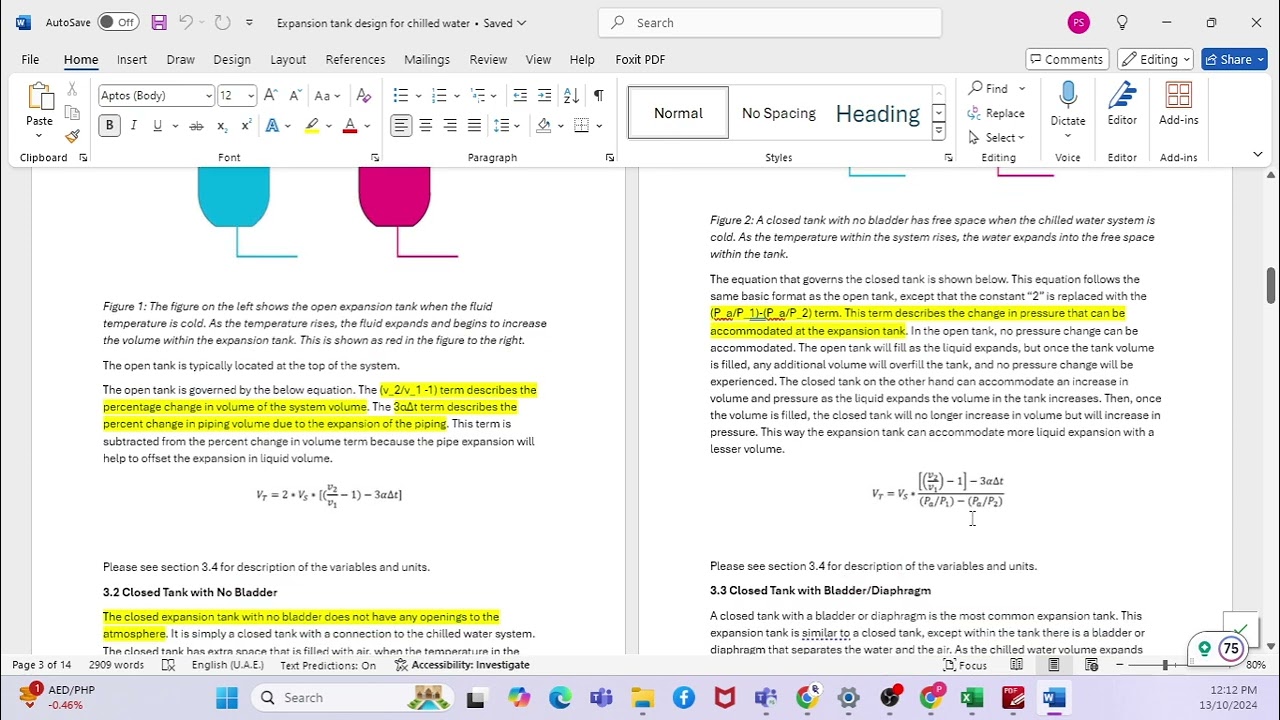Open the Add-ins icon
Screen dimensions: 1280x720
1179,96
